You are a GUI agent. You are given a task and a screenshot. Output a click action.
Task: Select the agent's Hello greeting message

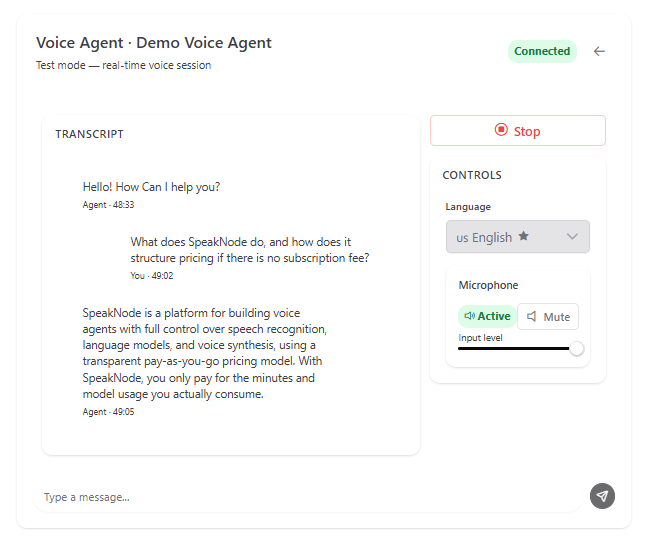pos(151,187)
